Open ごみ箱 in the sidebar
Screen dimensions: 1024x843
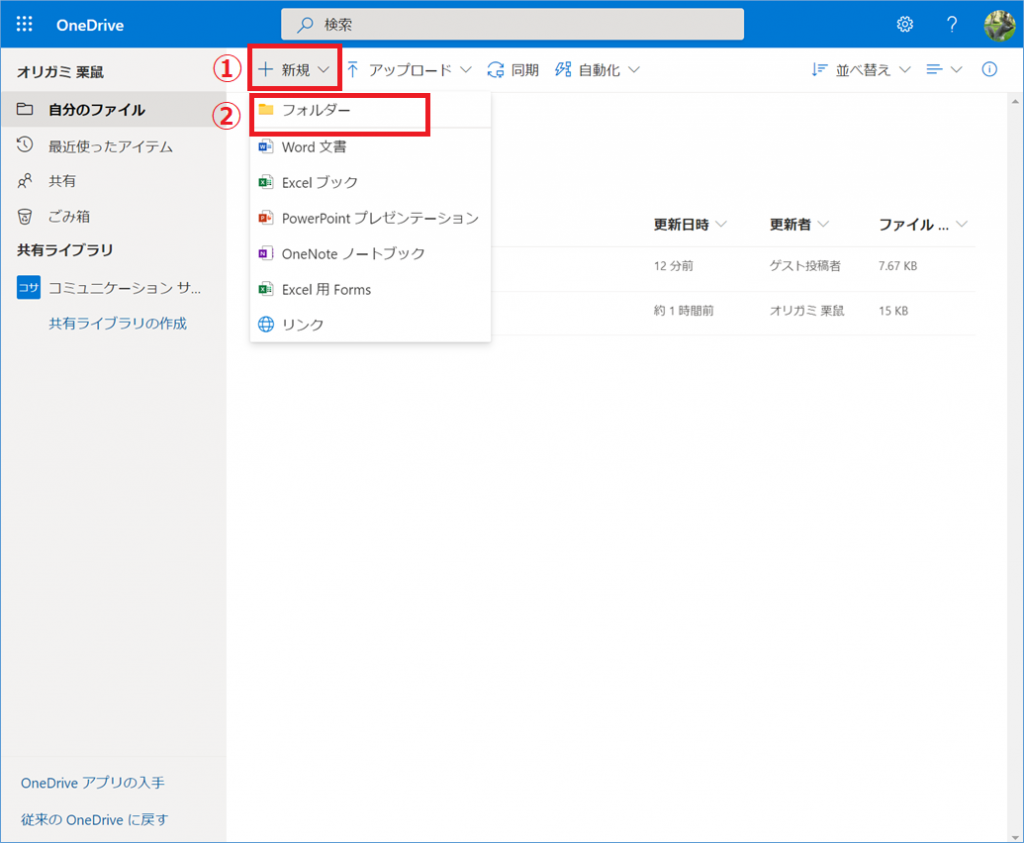point(114,217)
